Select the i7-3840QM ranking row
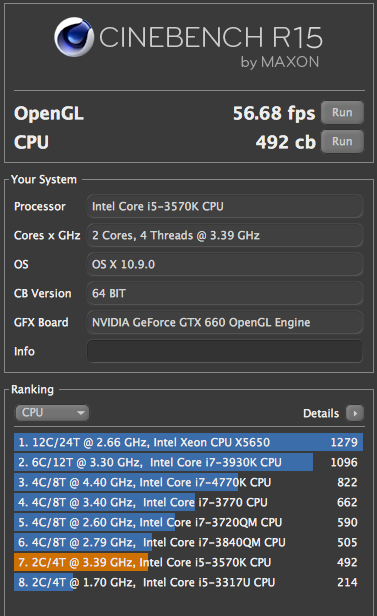Screen dimensions: 377x616 tap(188, 542)
